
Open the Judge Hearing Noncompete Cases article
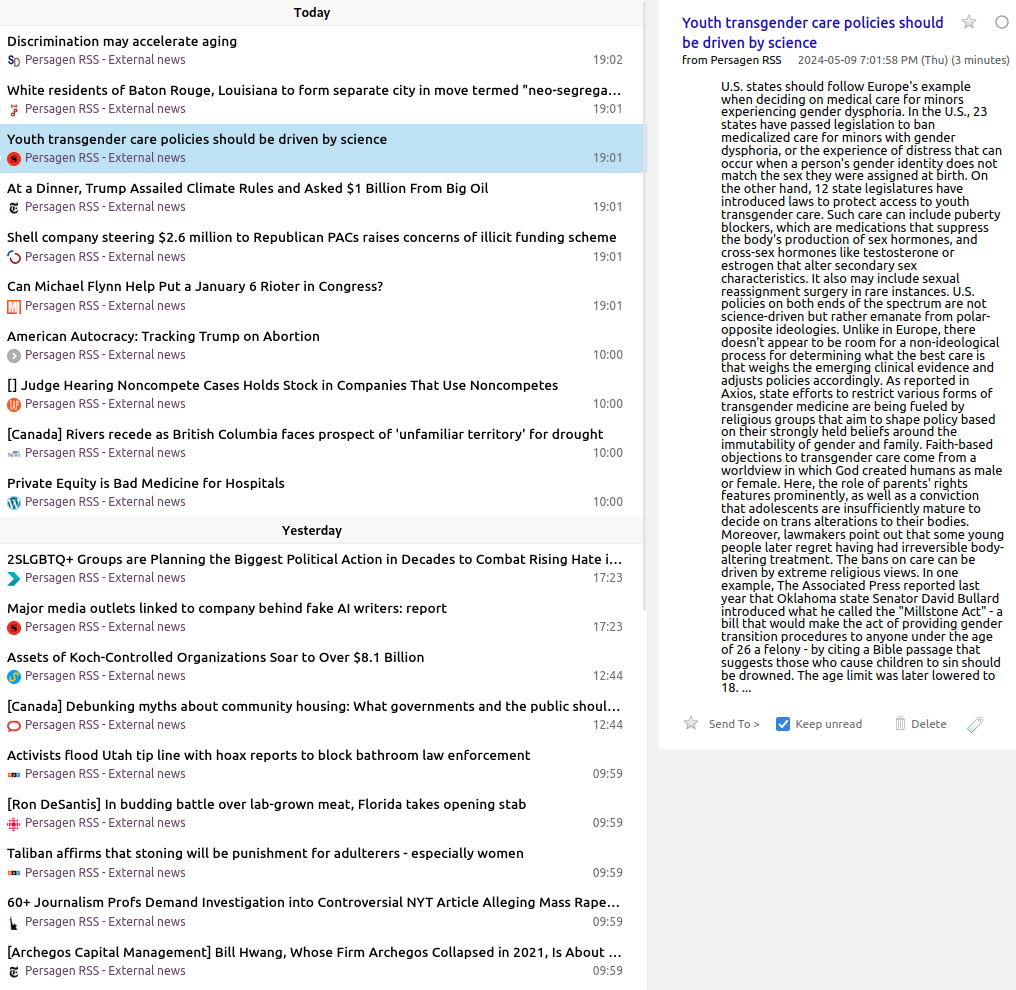tap(283, 386)
